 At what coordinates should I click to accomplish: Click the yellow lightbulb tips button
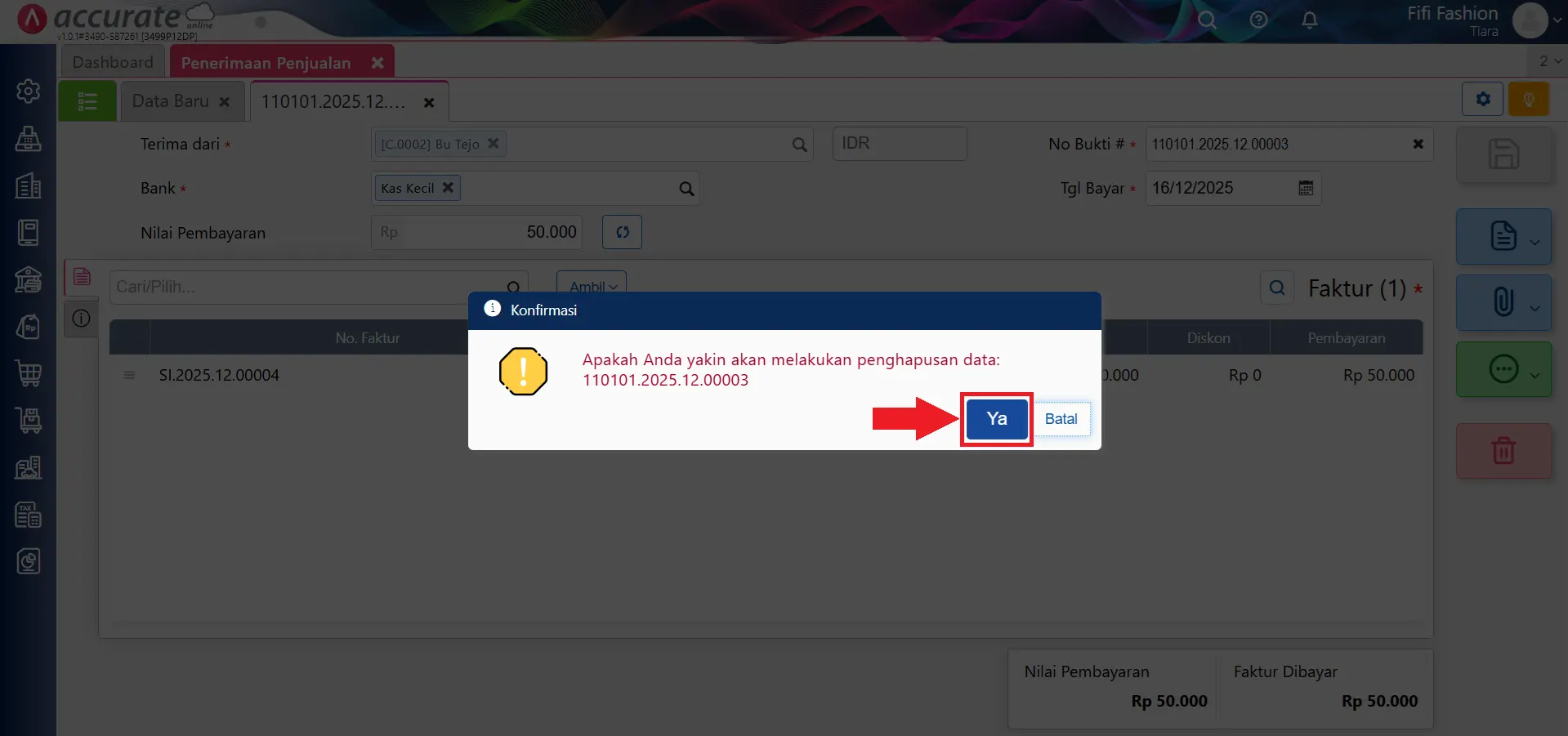pyautogui.click(x=1529, y=99)
